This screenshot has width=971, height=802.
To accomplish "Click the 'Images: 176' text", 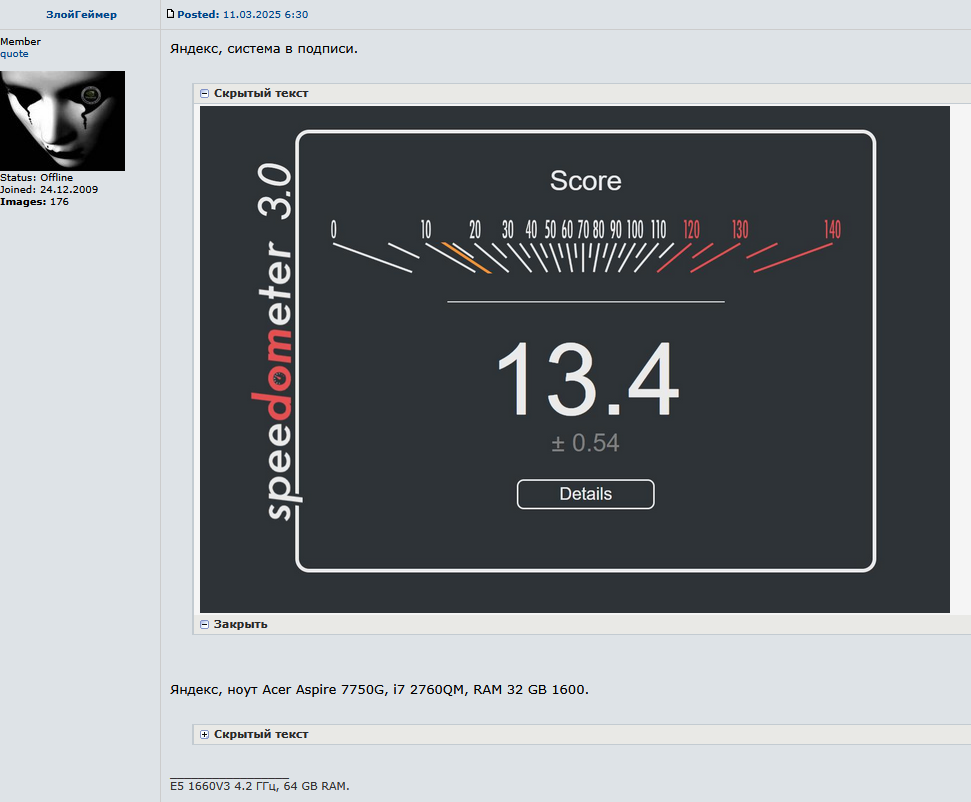I will [x=34, y=202].
